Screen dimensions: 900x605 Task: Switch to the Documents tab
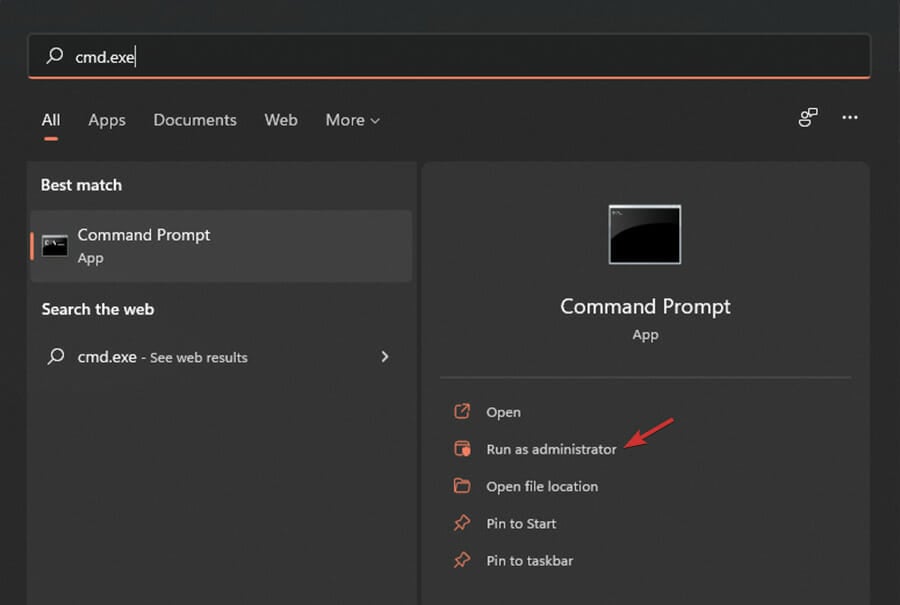[195, 120]
